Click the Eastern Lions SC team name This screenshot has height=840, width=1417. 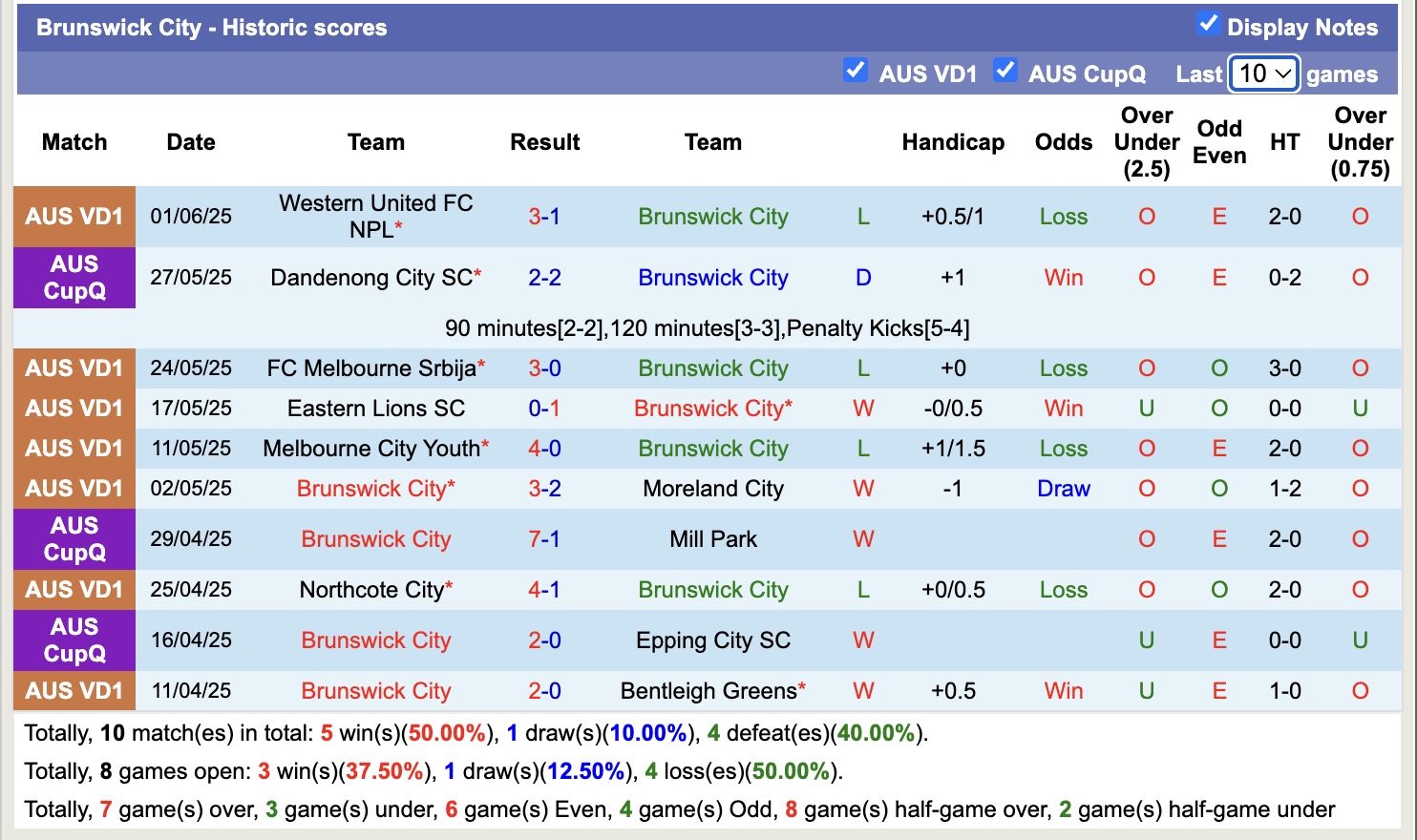click(x=375, y=408)
